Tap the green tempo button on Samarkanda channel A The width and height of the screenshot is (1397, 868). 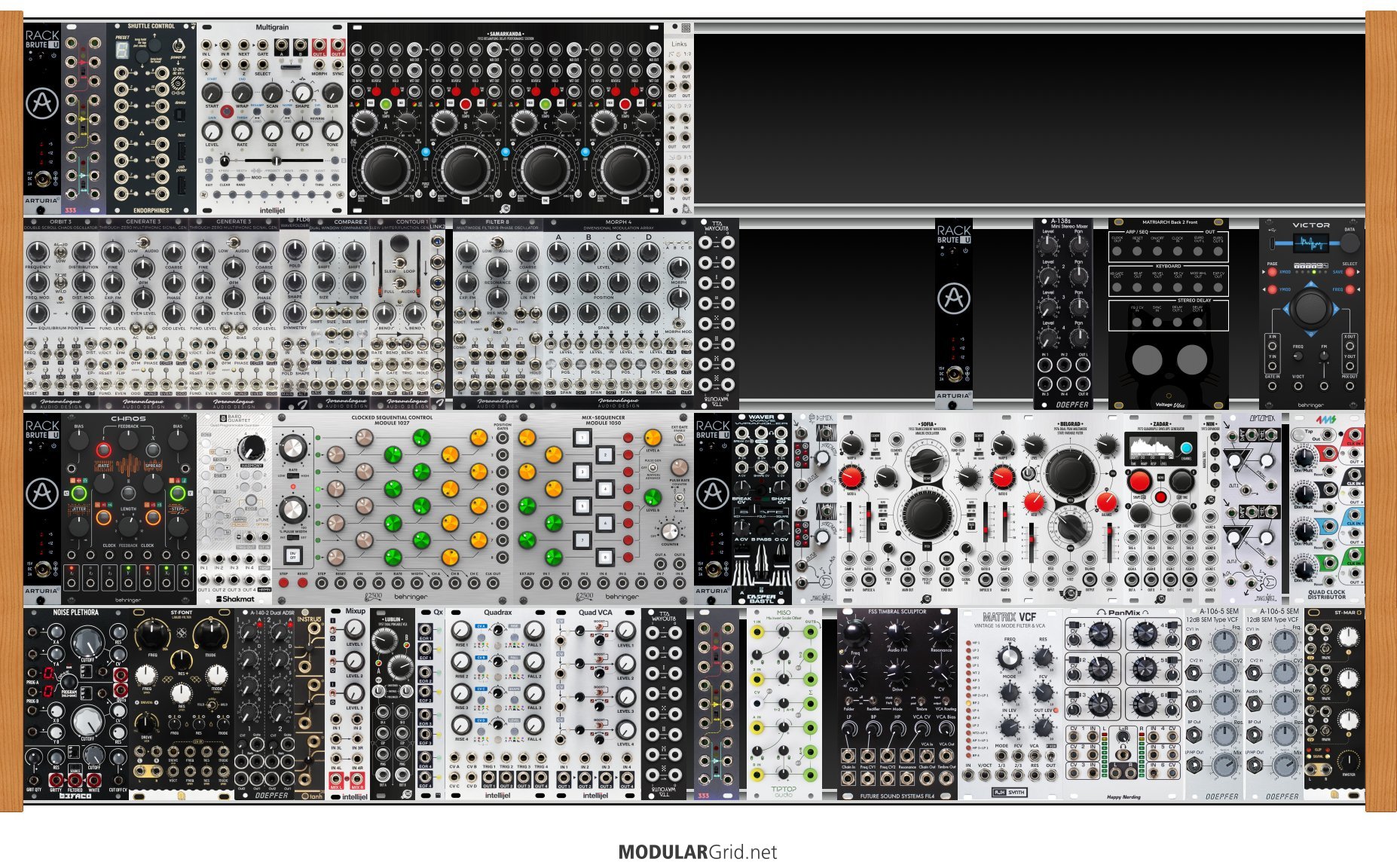[x=386, y=104]
